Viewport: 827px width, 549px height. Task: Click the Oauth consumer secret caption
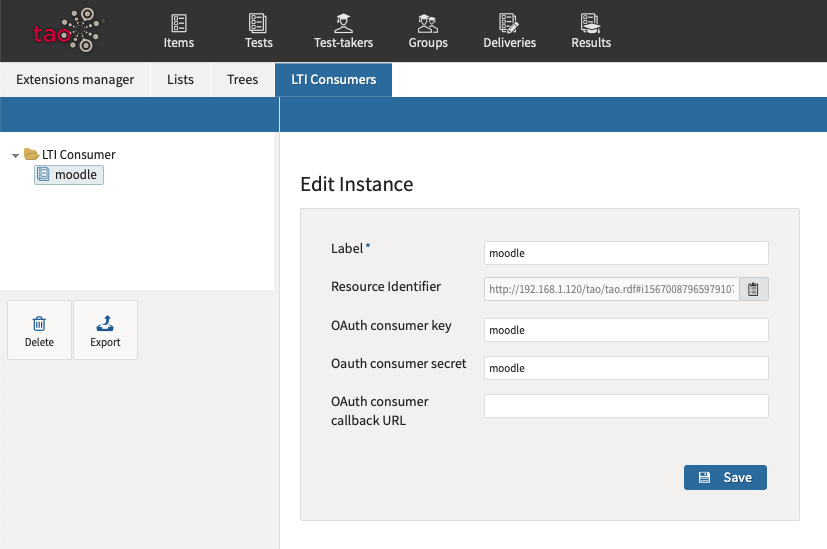click(x=398, y=363)
